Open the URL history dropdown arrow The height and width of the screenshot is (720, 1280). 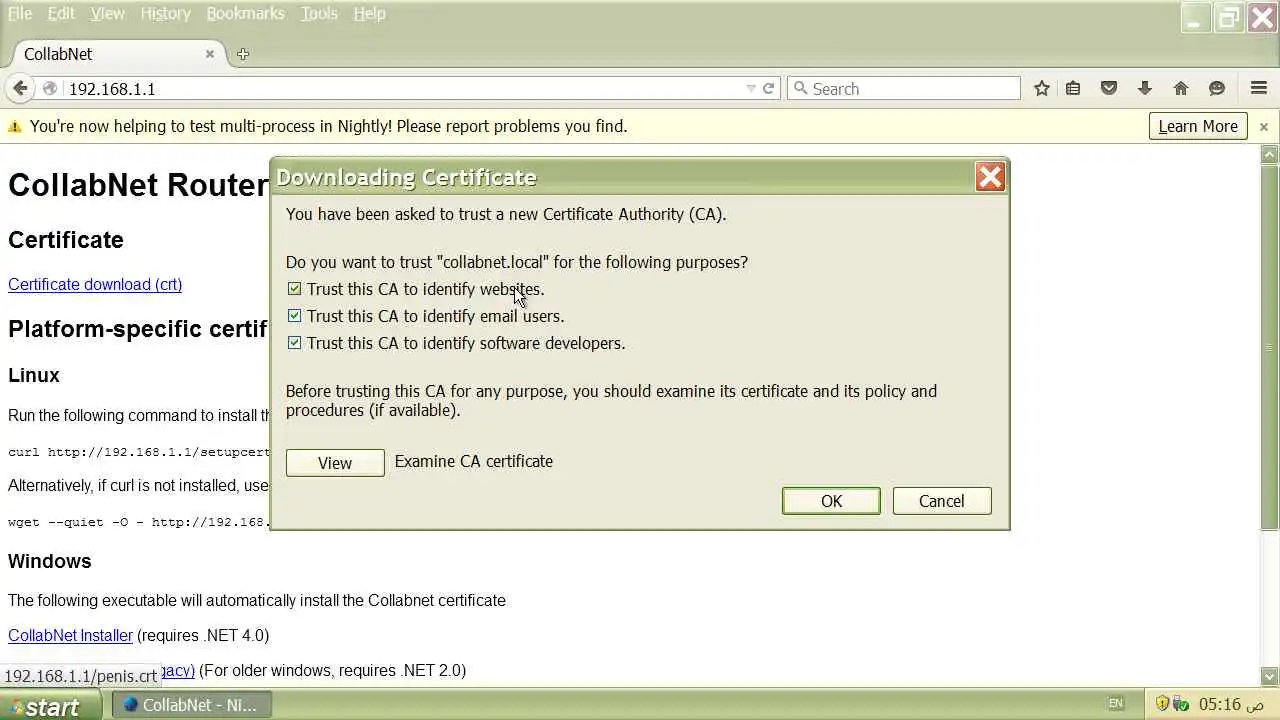[751, 89]
